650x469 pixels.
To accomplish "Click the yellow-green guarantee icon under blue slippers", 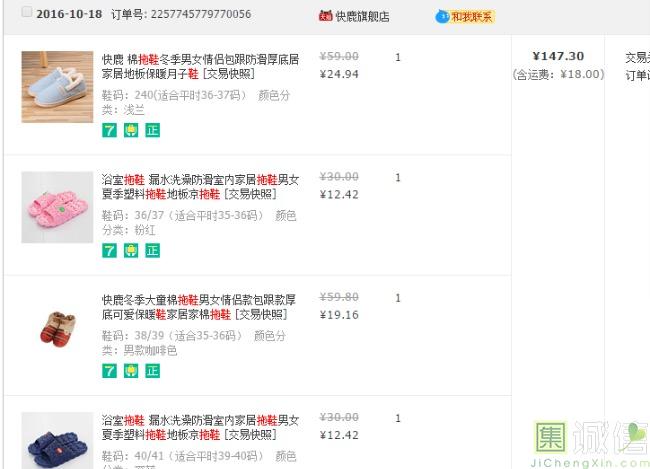I will (130, 130).
